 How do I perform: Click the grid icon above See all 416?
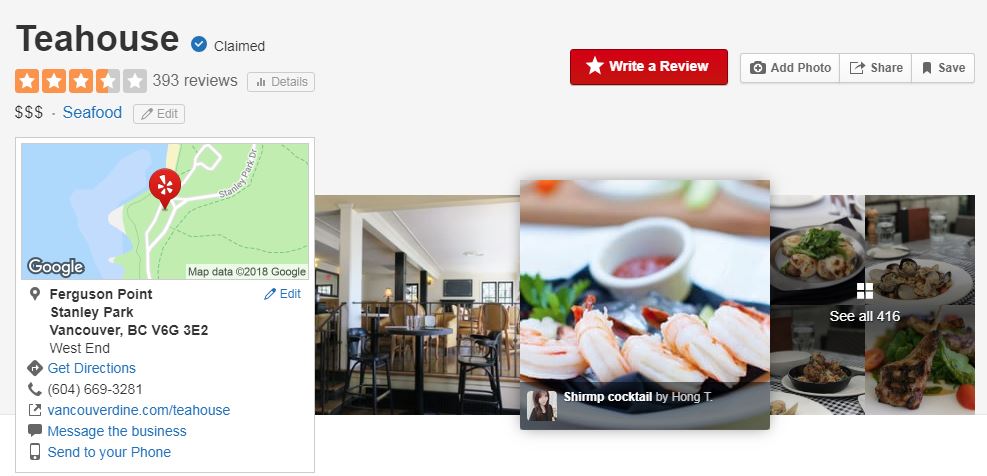click(865, 291)
